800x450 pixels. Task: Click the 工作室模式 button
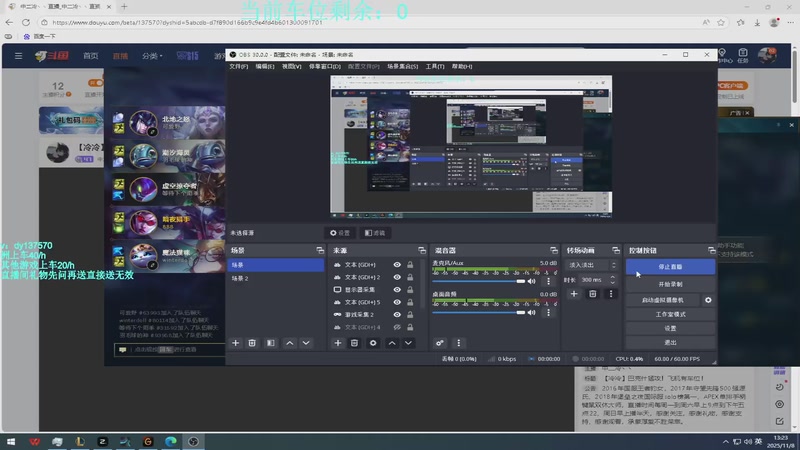coord(670,314)
